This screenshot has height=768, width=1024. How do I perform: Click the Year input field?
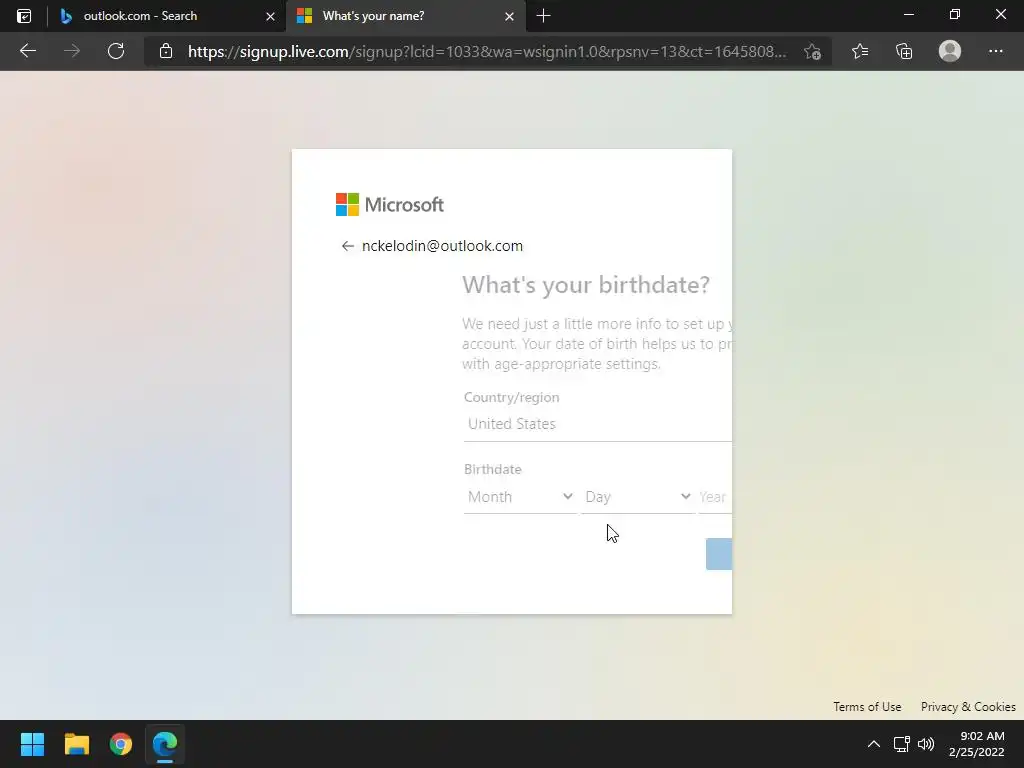tap(715, 497)
